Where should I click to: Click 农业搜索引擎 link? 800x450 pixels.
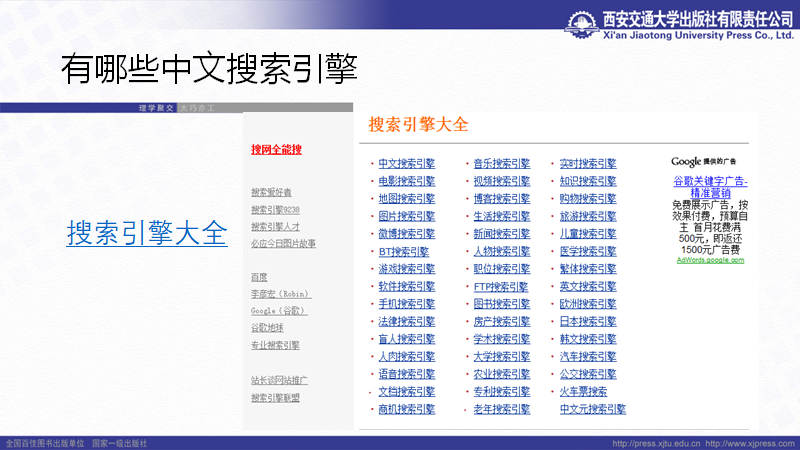coord(502,374)
